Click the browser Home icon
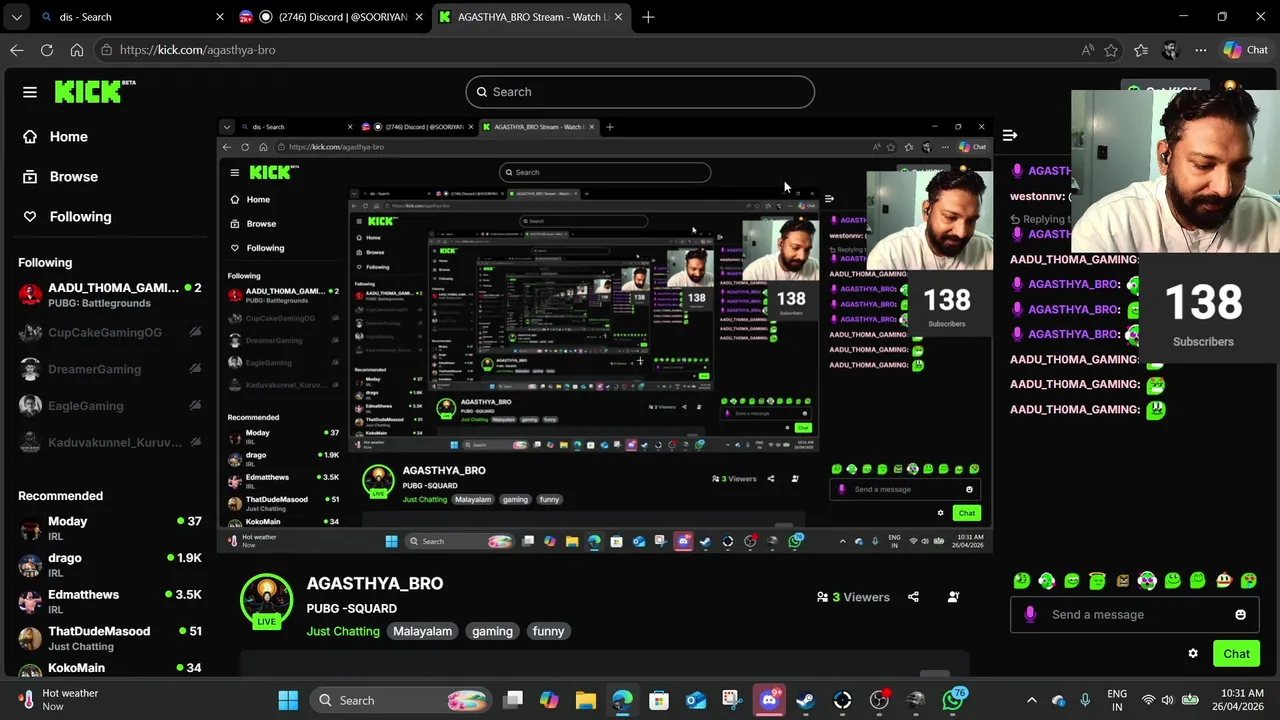This screenshot has height=720, width=1280. coord(77,50)
